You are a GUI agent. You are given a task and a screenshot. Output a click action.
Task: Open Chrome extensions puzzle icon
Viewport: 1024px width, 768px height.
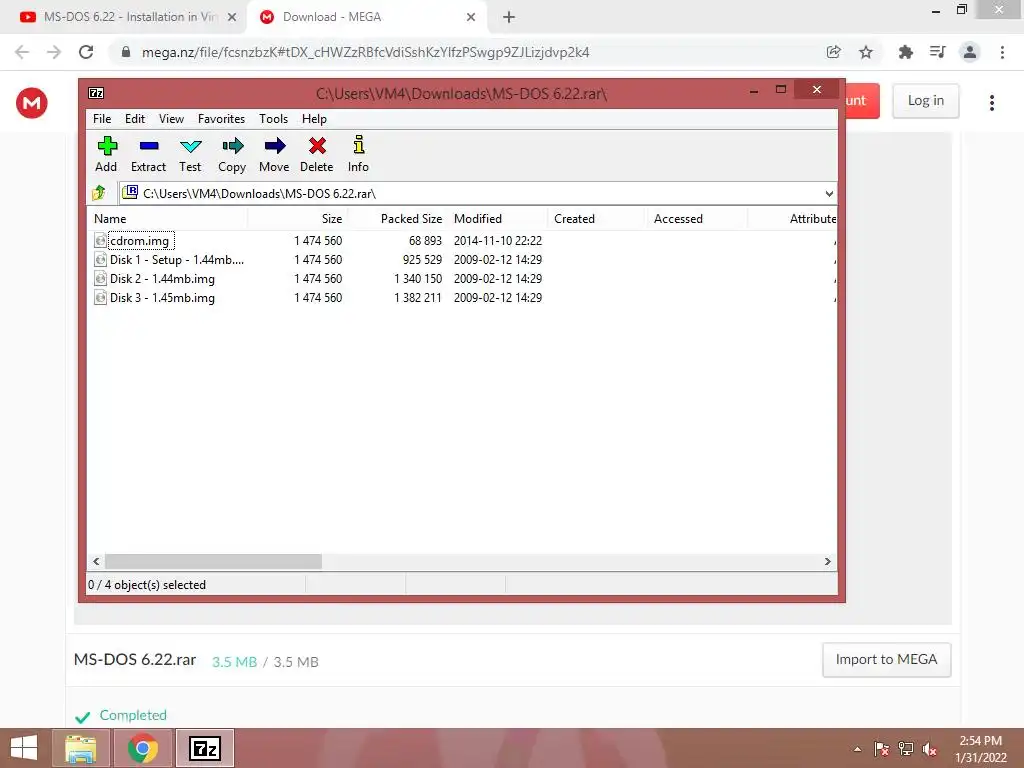905,52
